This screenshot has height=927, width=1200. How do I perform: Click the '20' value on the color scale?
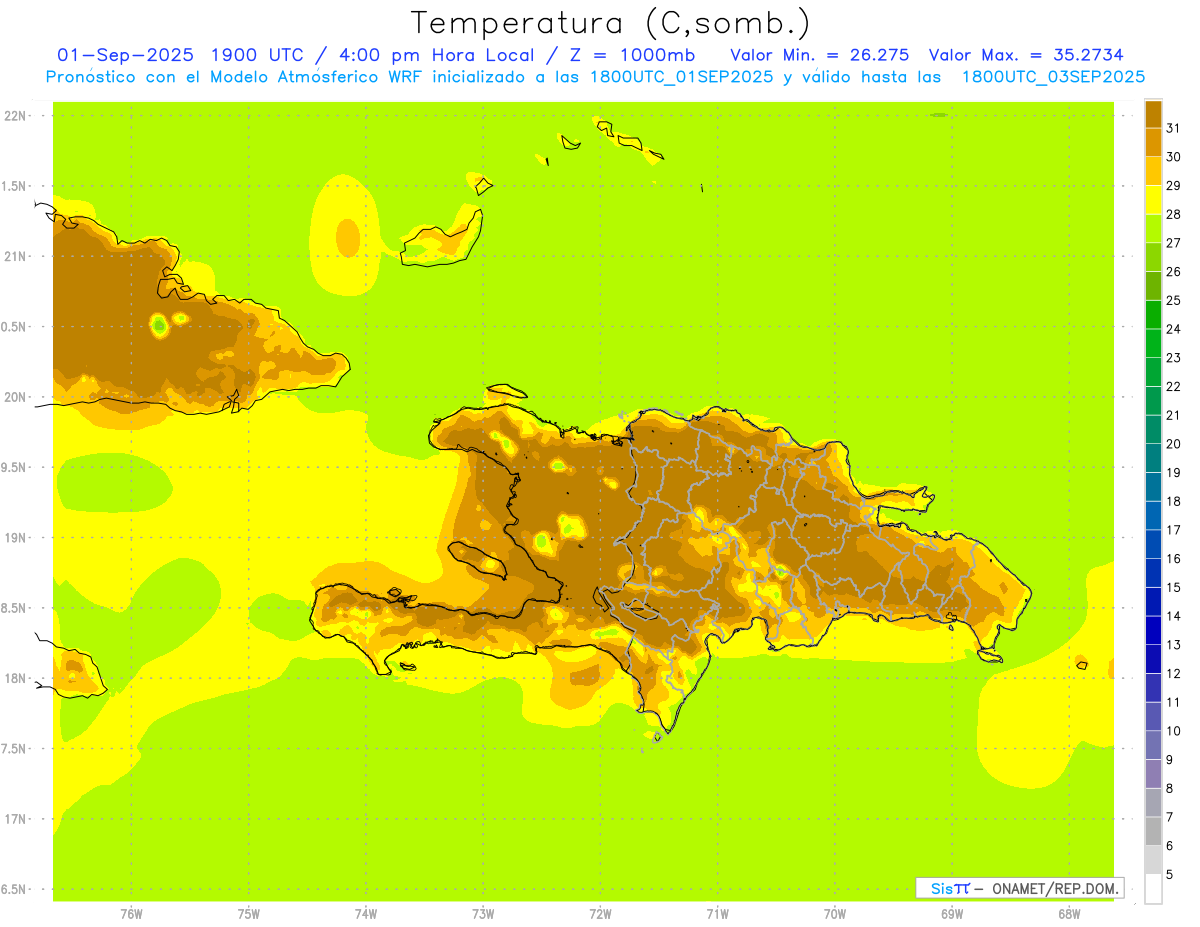[1174, 444]
